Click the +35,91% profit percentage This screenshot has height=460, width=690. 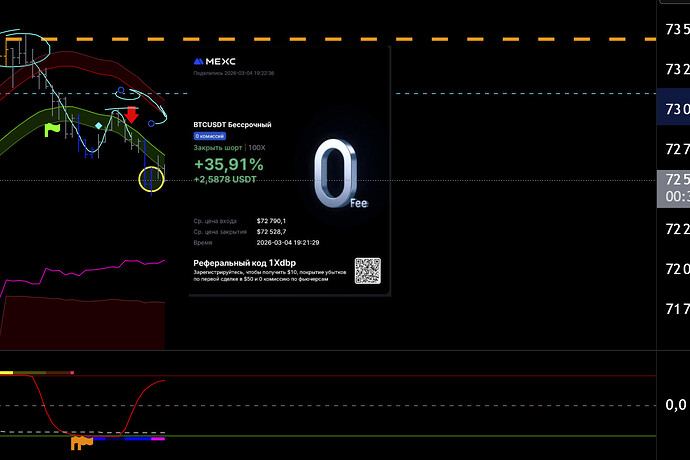229,164
